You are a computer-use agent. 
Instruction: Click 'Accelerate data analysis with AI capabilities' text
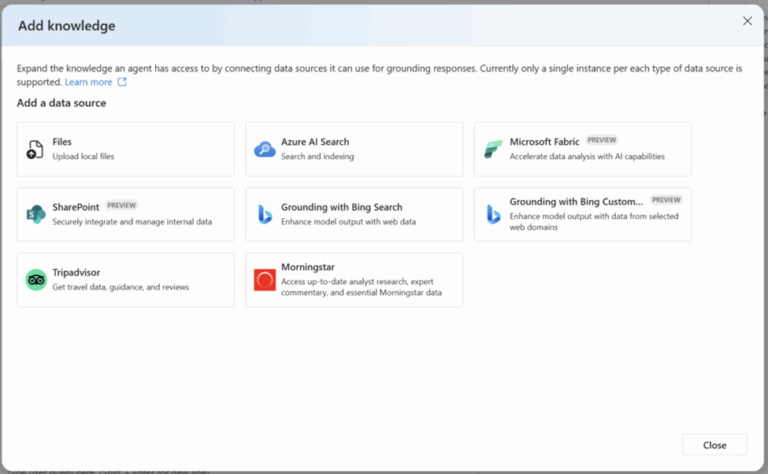click(x=587, y=156)
